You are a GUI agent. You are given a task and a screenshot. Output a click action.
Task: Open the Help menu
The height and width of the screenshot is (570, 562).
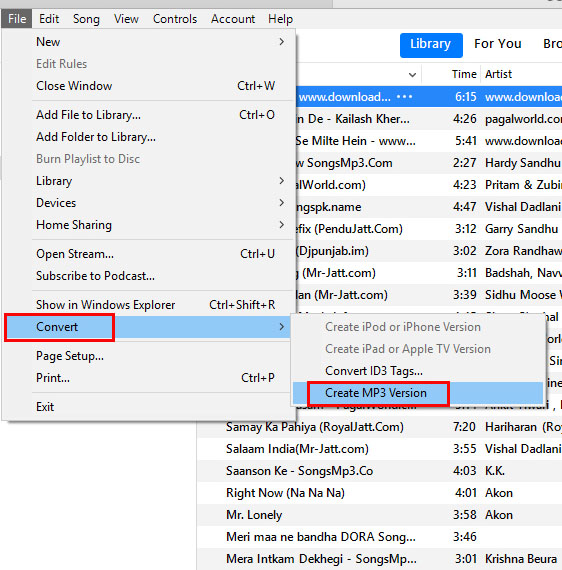[x=281, y=19]
